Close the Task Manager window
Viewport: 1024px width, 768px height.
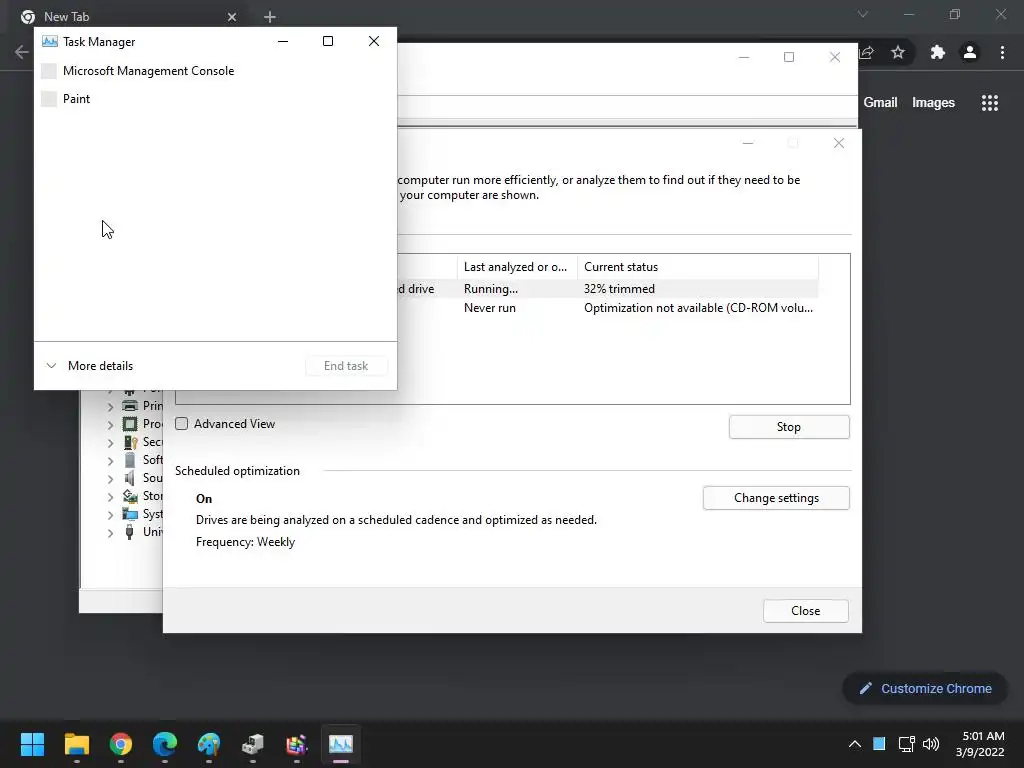coord(374,41)
